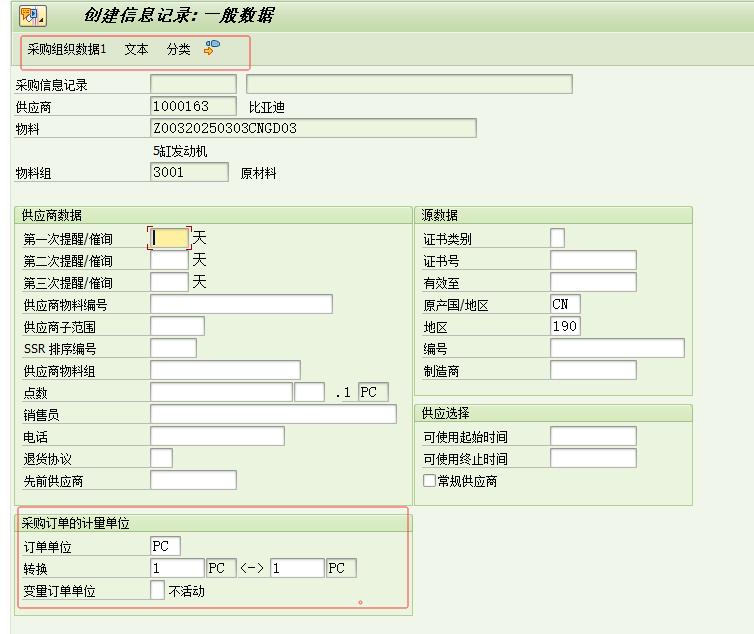
Task: Click the SAP menu icon beside the title
Action: tap(32, 16)
